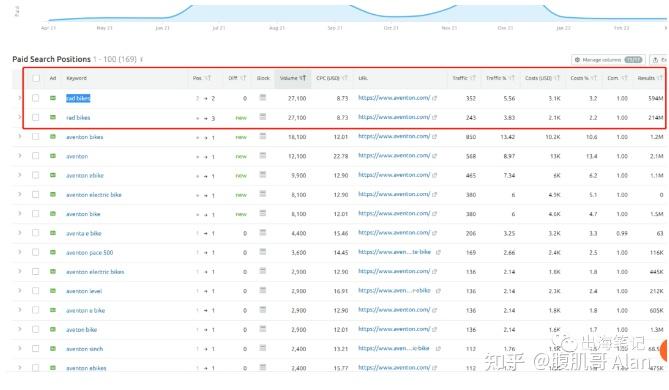Click the ad icon in aventon pace 500 row
This screenshot has height=390, width=669.
click(53, 252)
